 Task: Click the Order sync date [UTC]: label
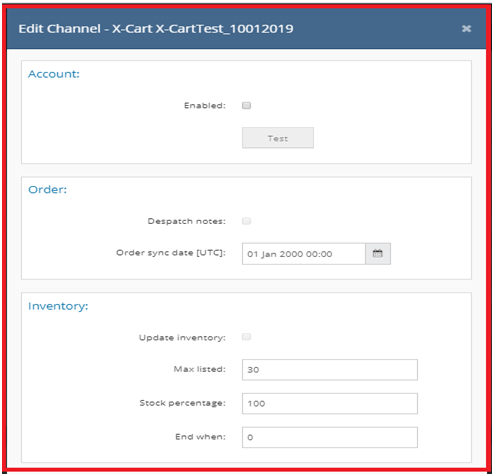click(x=171, y=253)
